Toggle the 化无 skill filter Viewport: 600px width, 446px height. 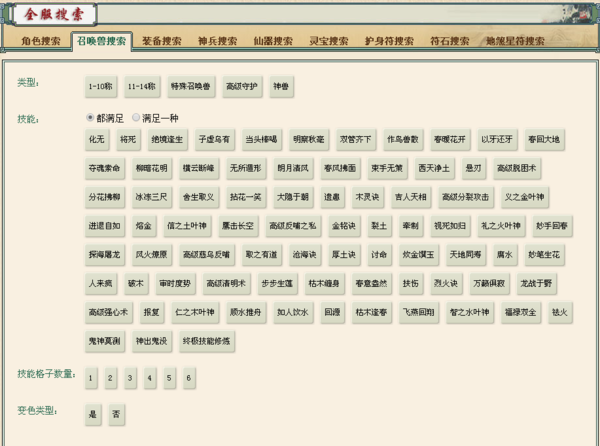pyautogui.click(x=97, y=139)
